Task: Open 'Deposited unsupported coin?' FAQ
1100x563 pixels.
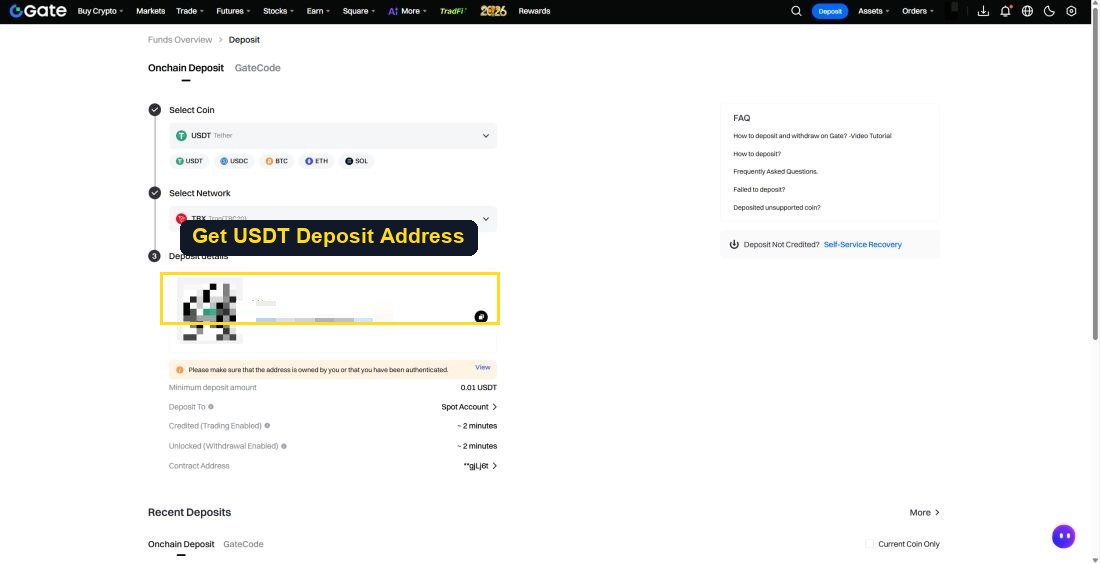Action: click(777, 208)
